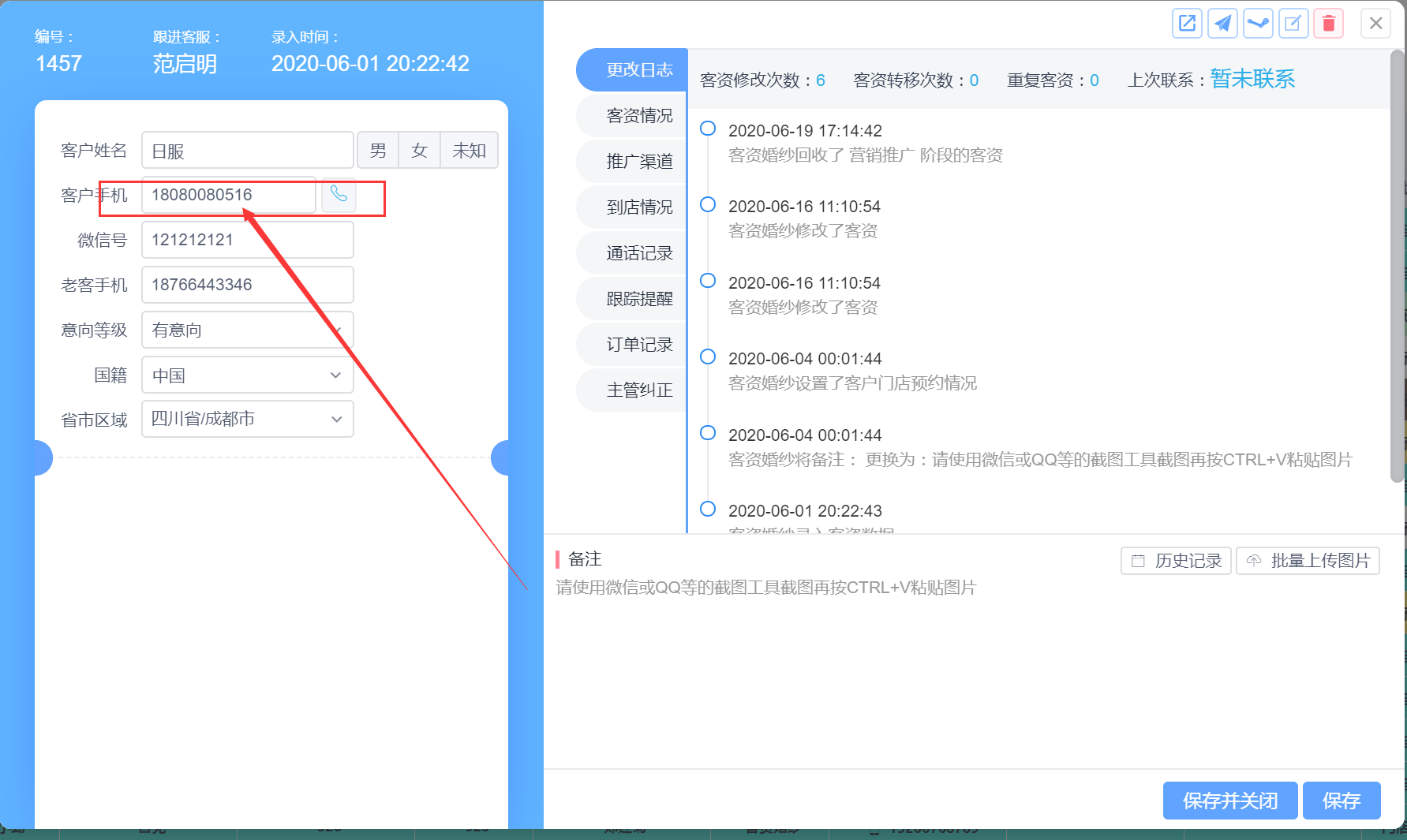Open 历史记录 with the calendar icon
Screen dimensions: 1407x840
click(x=1176, y=561)
